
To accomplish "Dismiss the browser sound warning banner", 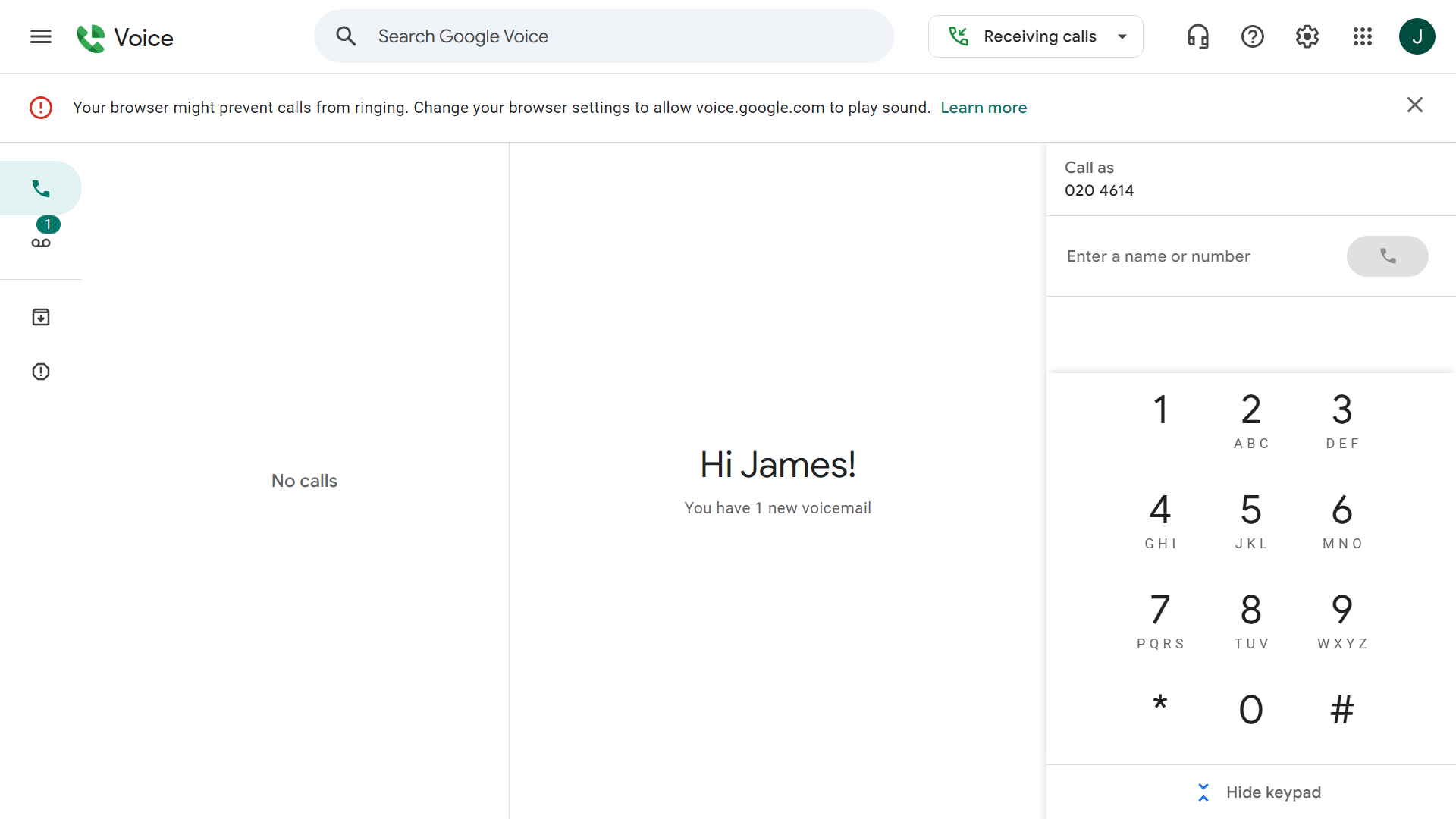I will tap(1415, 105).
